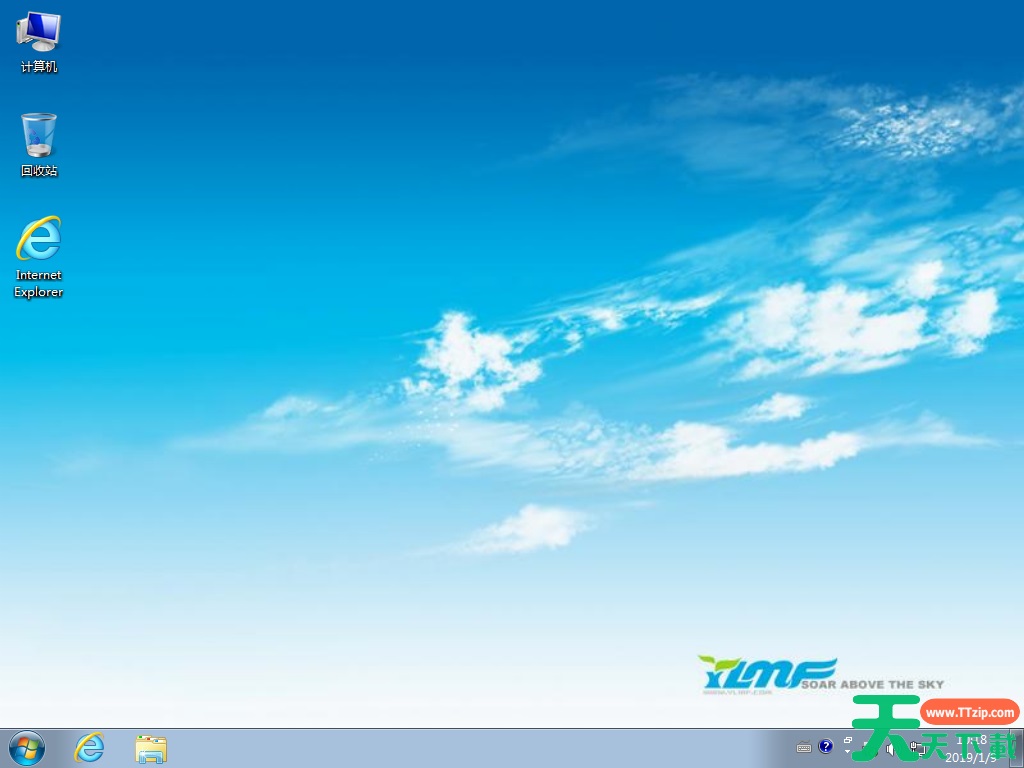Open the Computer (计算机) desktop icon
The image size is (1024, 768).
click(x=38, y=40)
